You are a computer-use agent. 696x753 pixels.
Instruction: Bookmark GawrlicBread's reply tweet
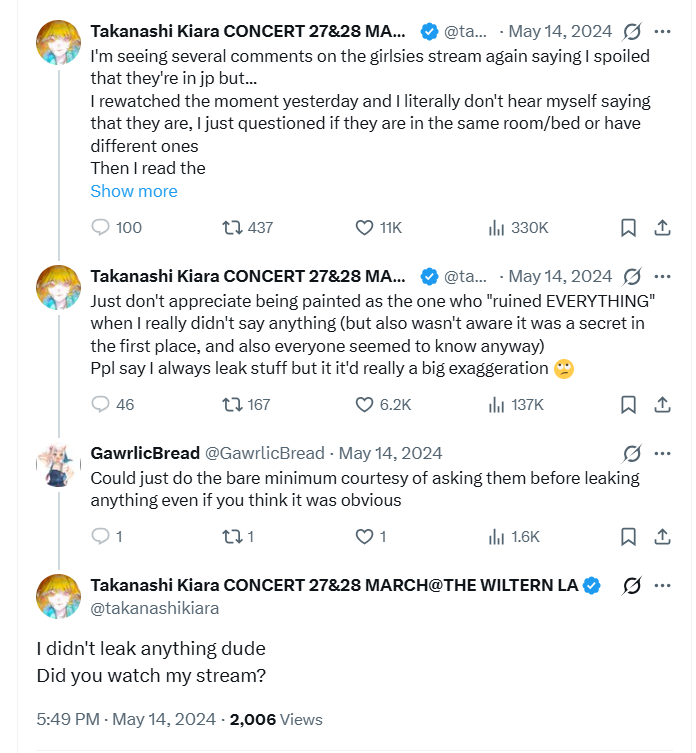628,537
